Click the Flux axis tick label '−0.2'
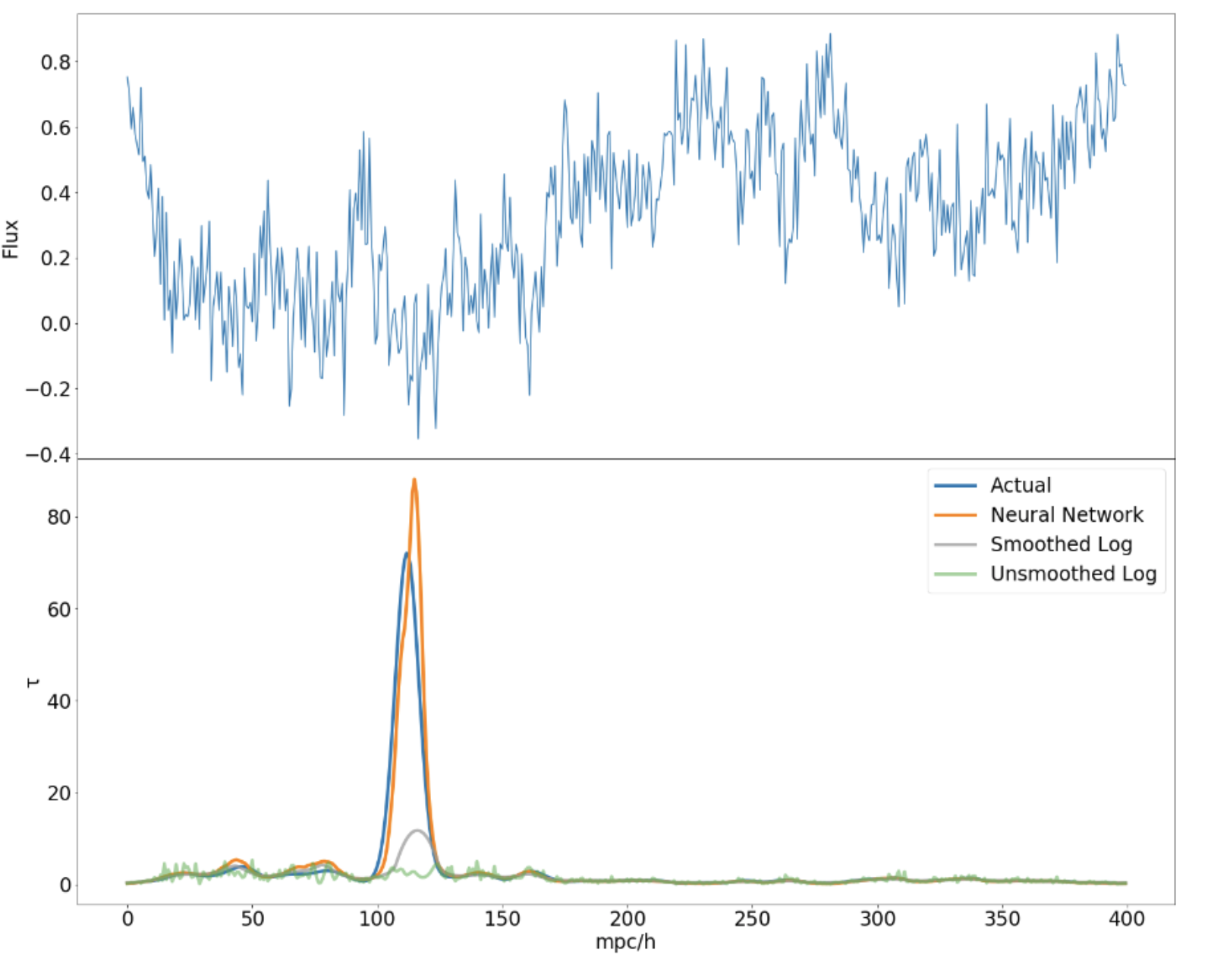 tap(48, 390)
